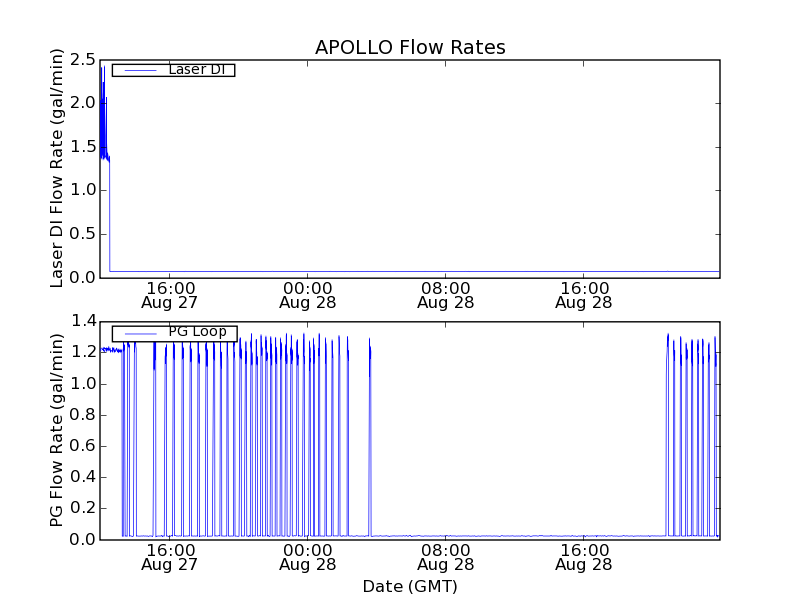The width and height of the screenshot is (800, 600).
Task: Select the 0.0 tick on Laser DI axis
Action: coord(83,278)
